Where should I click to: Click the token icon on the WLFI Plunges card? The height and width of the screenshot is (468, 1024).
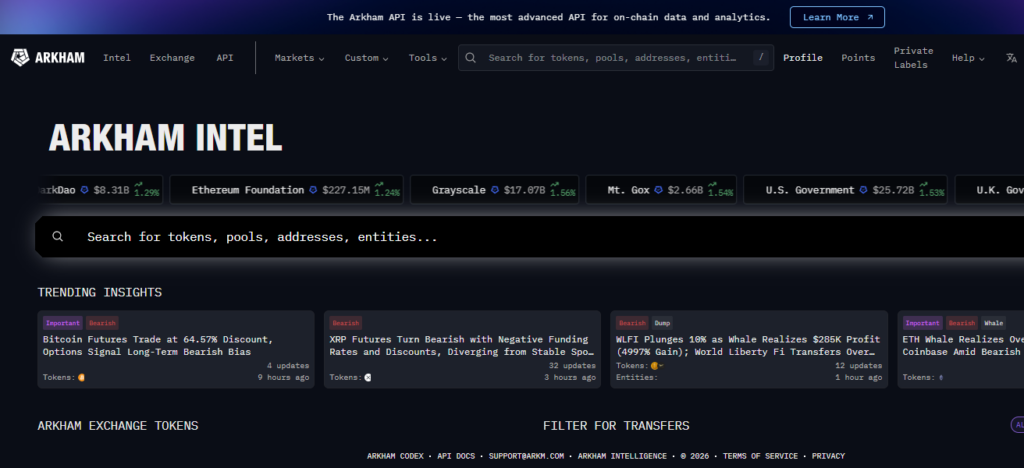click(x=656, y=366)
